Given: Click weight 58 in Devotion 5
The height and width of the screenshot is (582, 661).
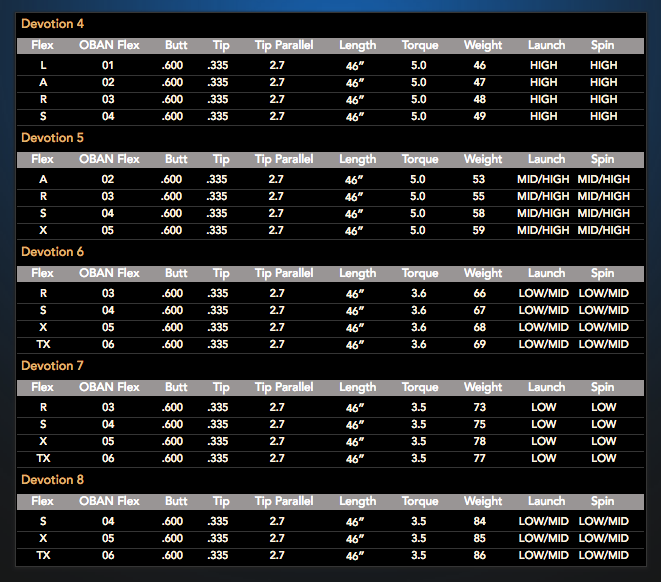Looking at the screenshot, I should (478, 213).
